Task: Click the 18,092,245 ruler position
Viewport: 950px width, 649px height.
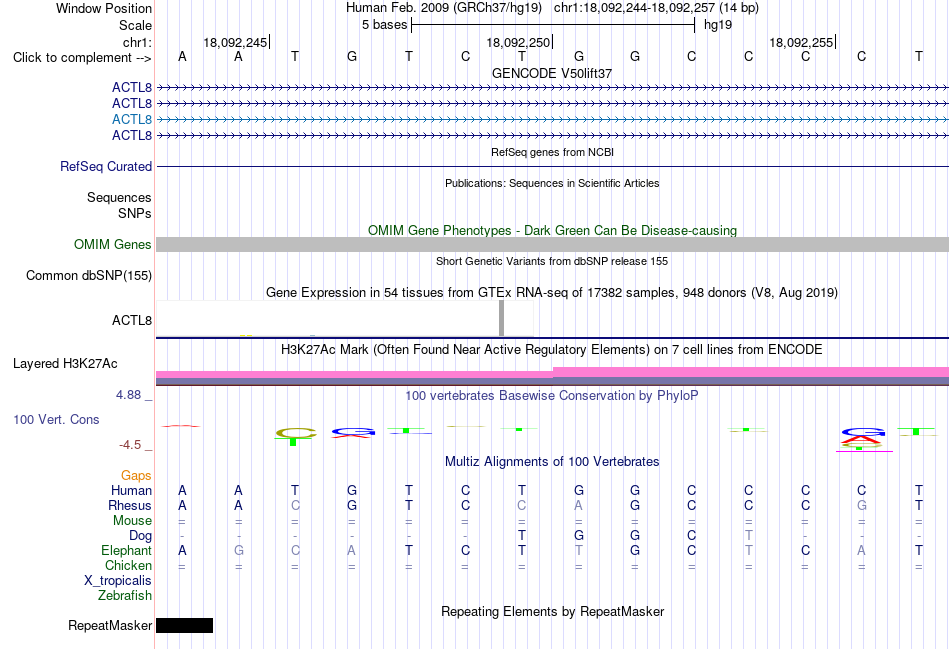Action: pyautogui.click(x=235, y=42)
